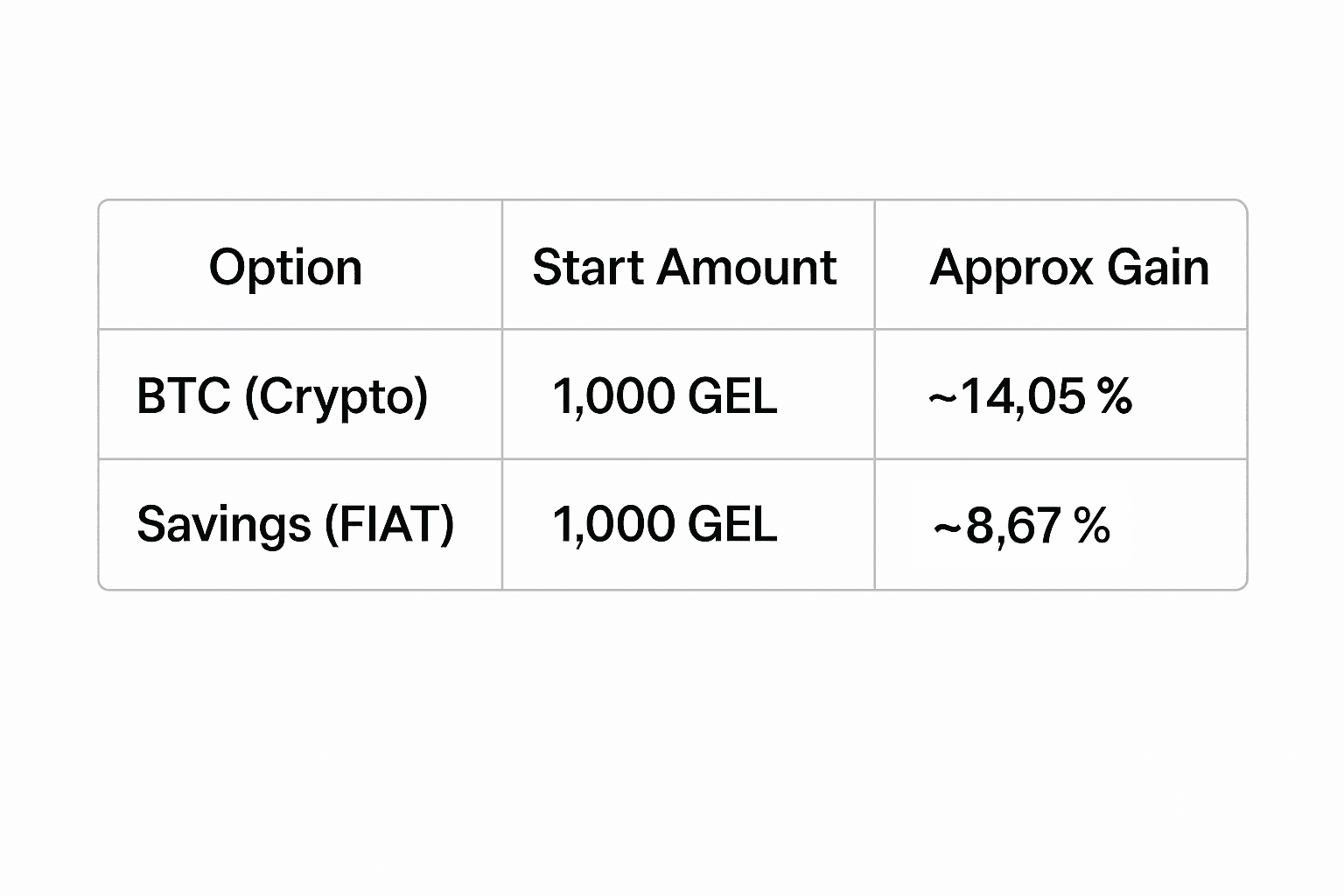Click the word Crypto in parentheses

336,395
